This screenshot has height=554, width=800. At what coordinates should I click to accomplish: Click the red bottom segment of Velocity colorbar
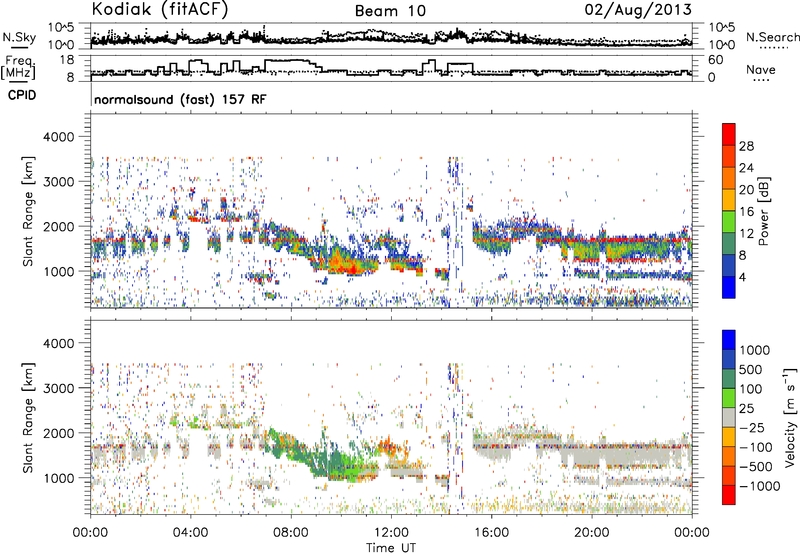[x=729, y=495]
